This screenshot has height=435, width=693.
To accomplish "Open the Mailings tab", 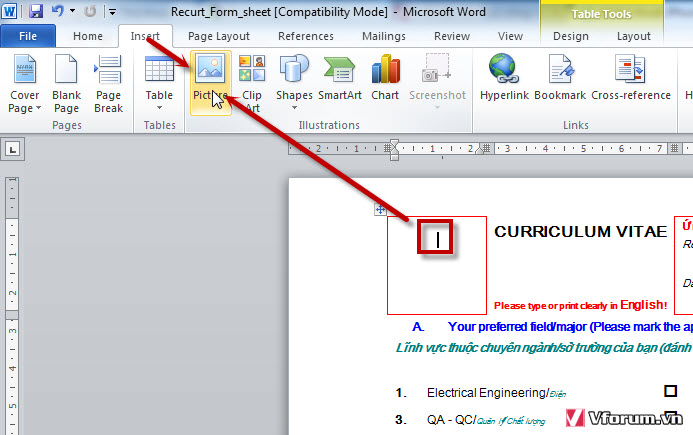I will click(x=384, y=36).
